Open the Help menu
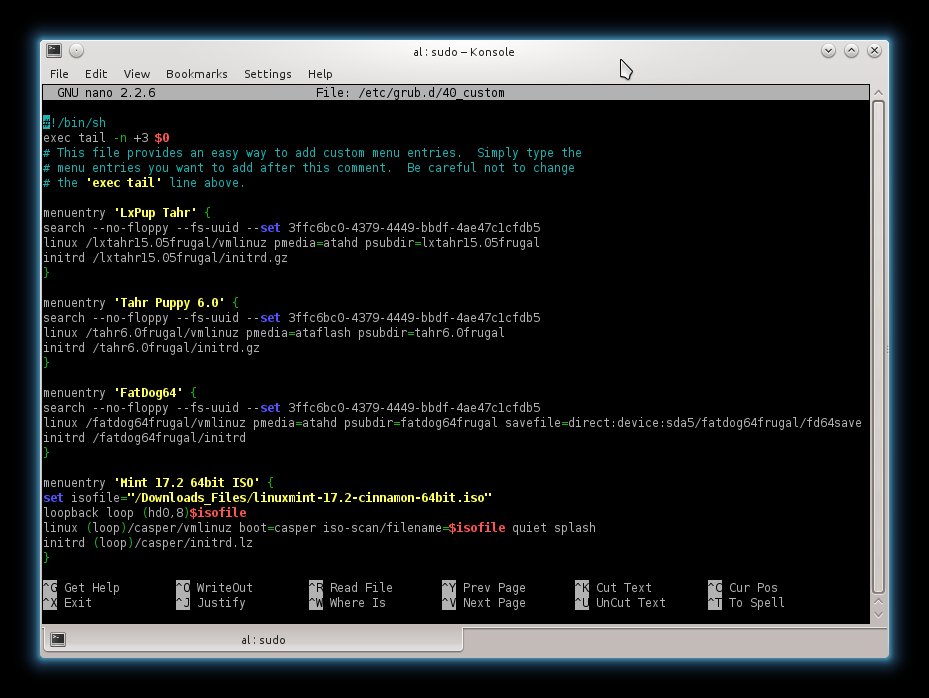The image size is (929, 698). 320,74
